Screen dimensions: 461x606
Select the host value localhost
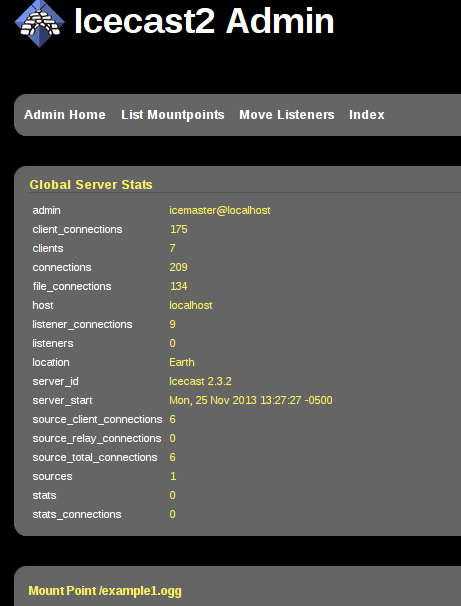point(191,305)
